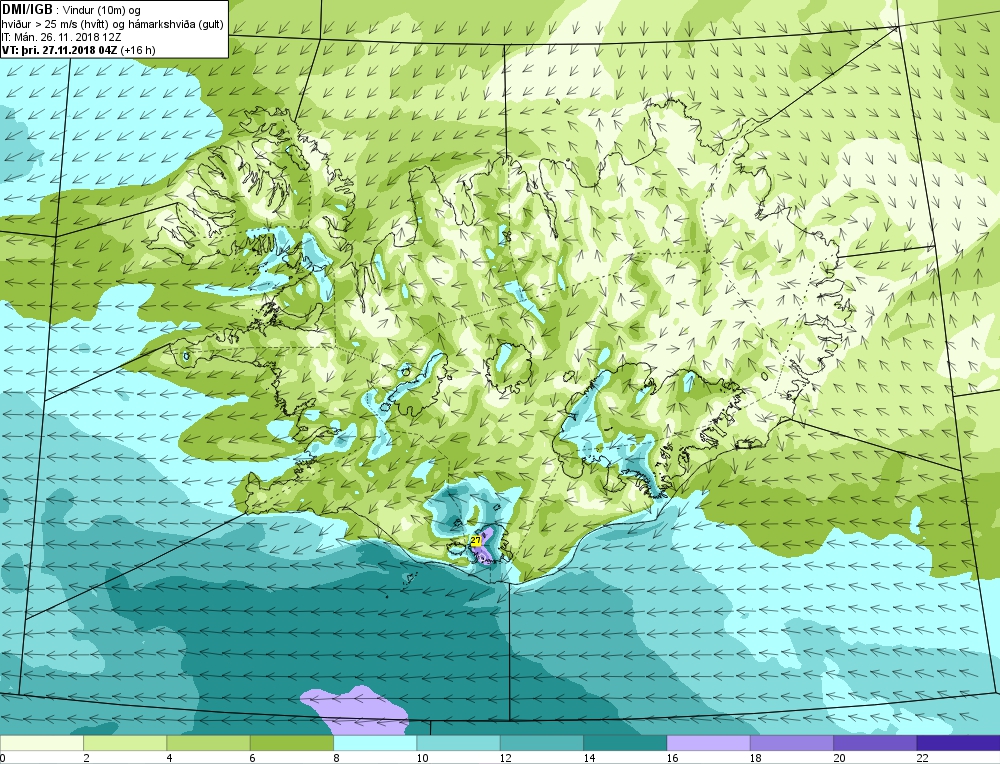This screenshot has width=1000, height=764.
Task: Click the 0–2 m/s palest legend swatch
Action: (41, 743)
